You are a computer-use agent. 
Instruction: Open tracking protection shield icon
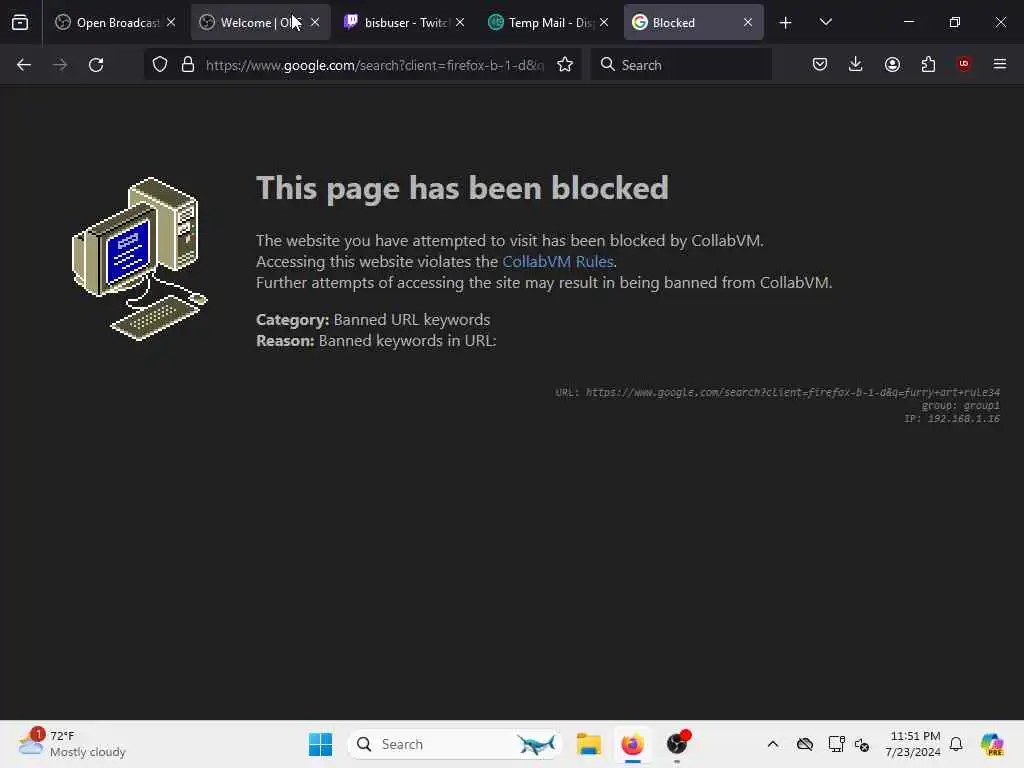click(160, 65)
